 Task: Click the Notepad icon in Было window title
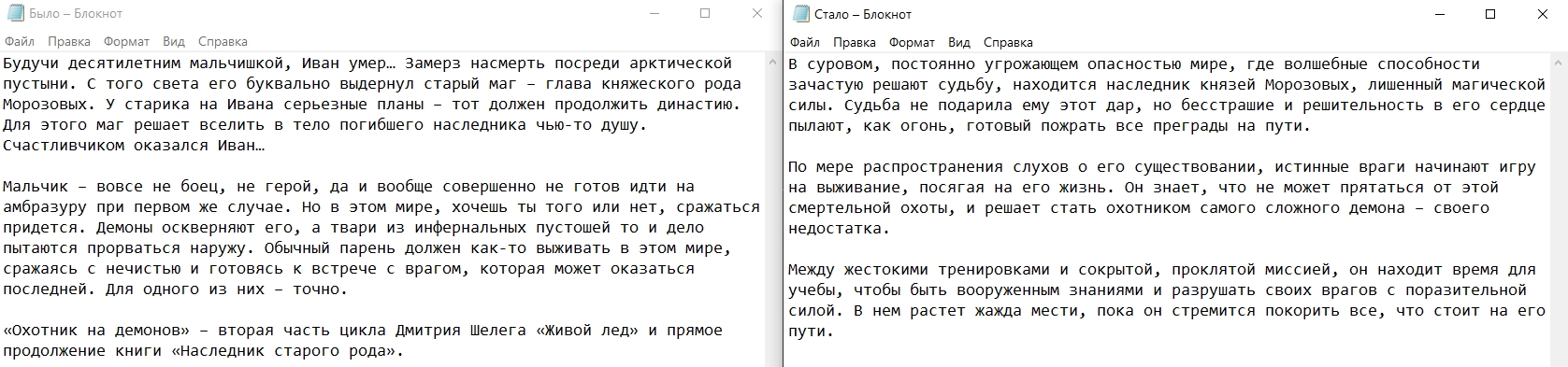[x=14, y=14]
